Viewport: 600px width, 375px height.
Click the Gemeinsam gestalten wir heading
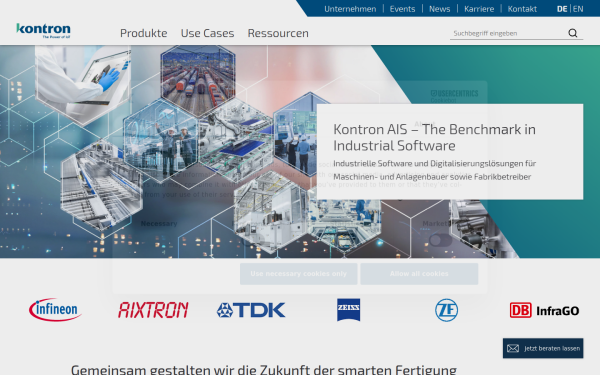(264, 370)
